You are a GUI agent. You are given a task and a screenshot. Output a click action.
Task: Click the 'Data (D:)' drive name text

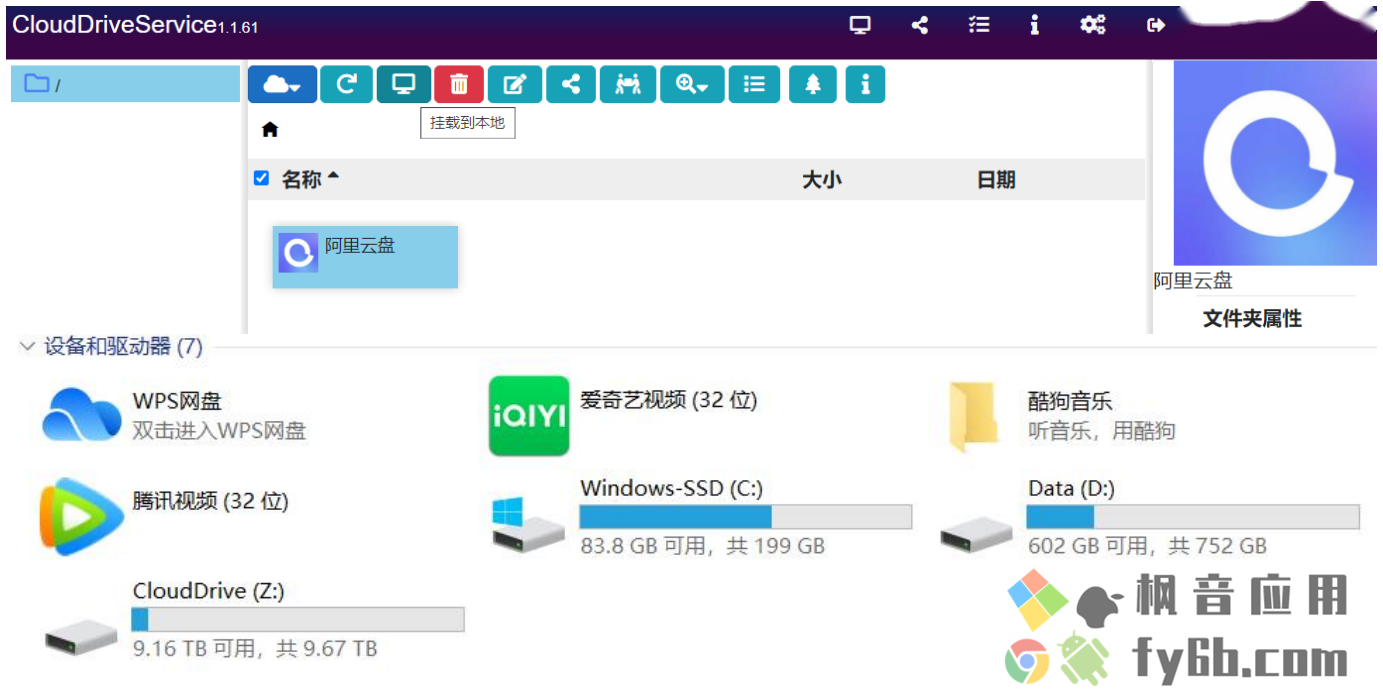click(x=1071, y=489)
